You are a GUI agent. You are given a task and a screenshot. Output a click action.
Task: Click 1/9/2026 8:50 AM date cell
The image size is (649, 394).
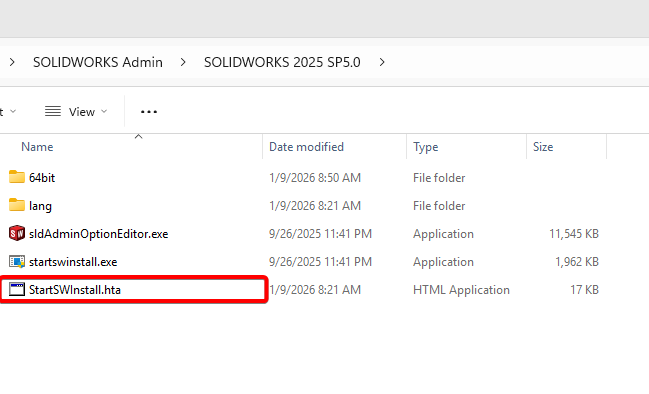315,178
